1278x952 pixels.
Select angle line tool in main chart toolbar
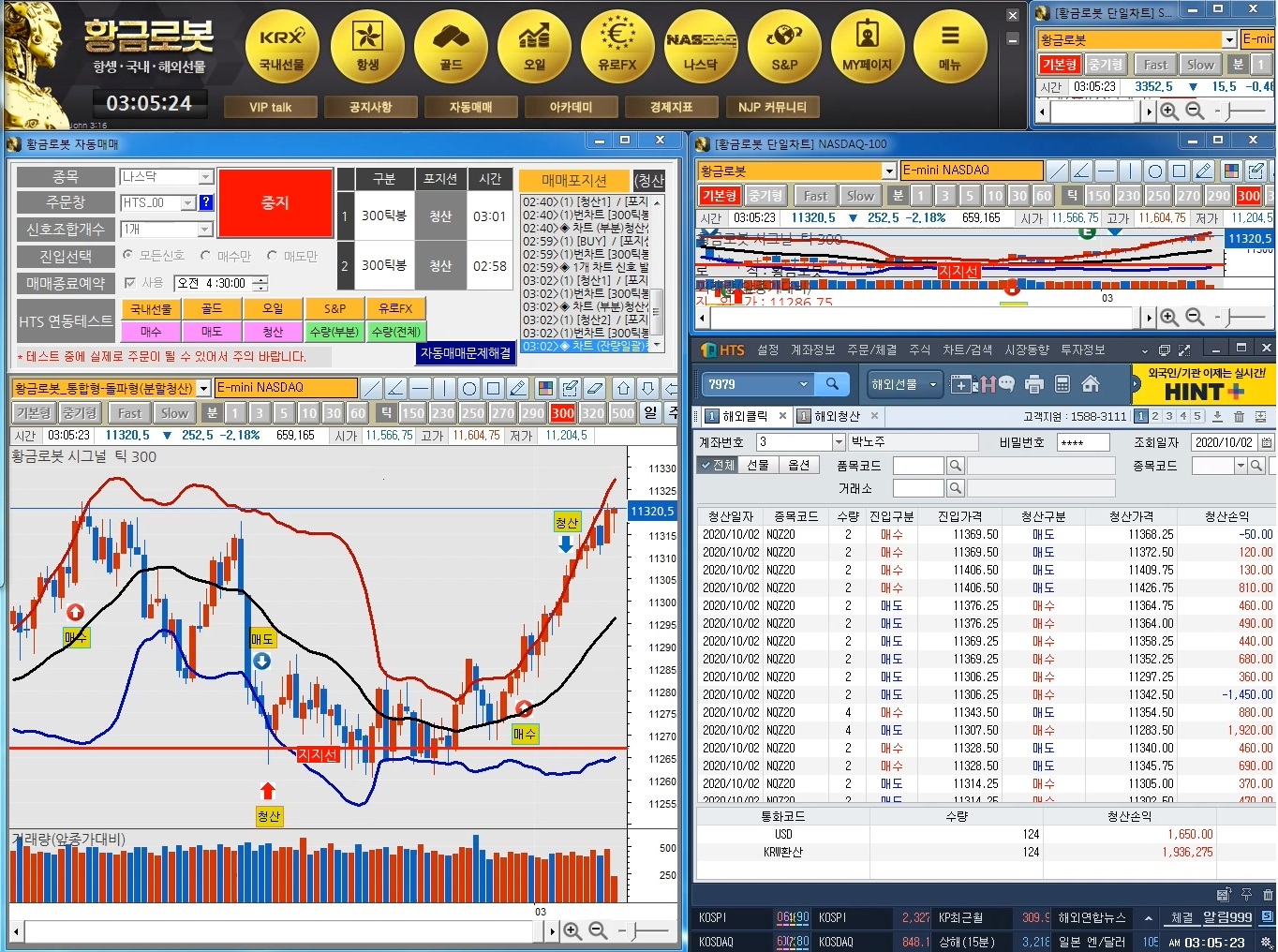pos(395,388)
